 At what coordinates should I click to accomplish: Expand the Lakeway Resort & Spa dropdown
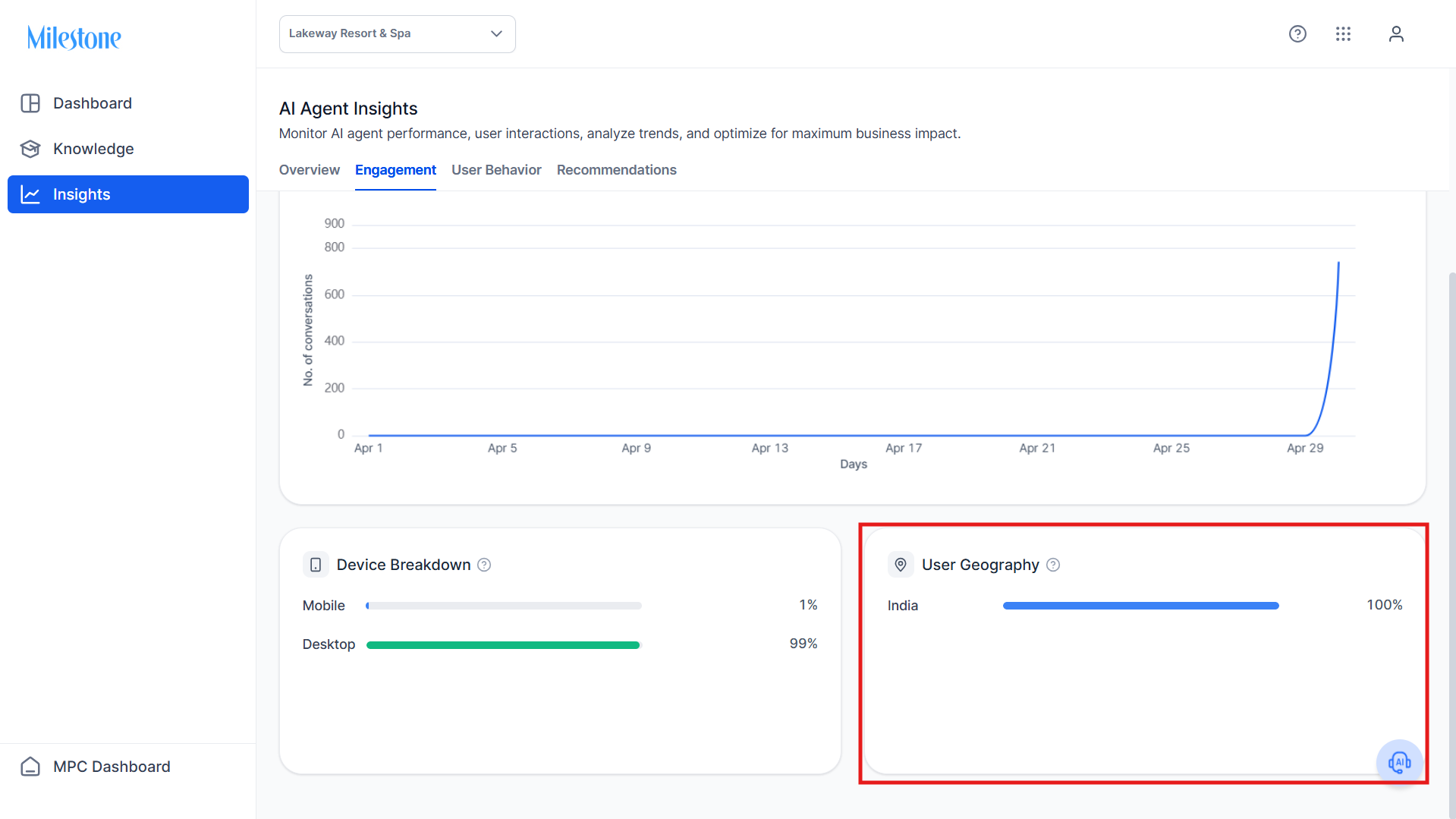tap(398, 34)
